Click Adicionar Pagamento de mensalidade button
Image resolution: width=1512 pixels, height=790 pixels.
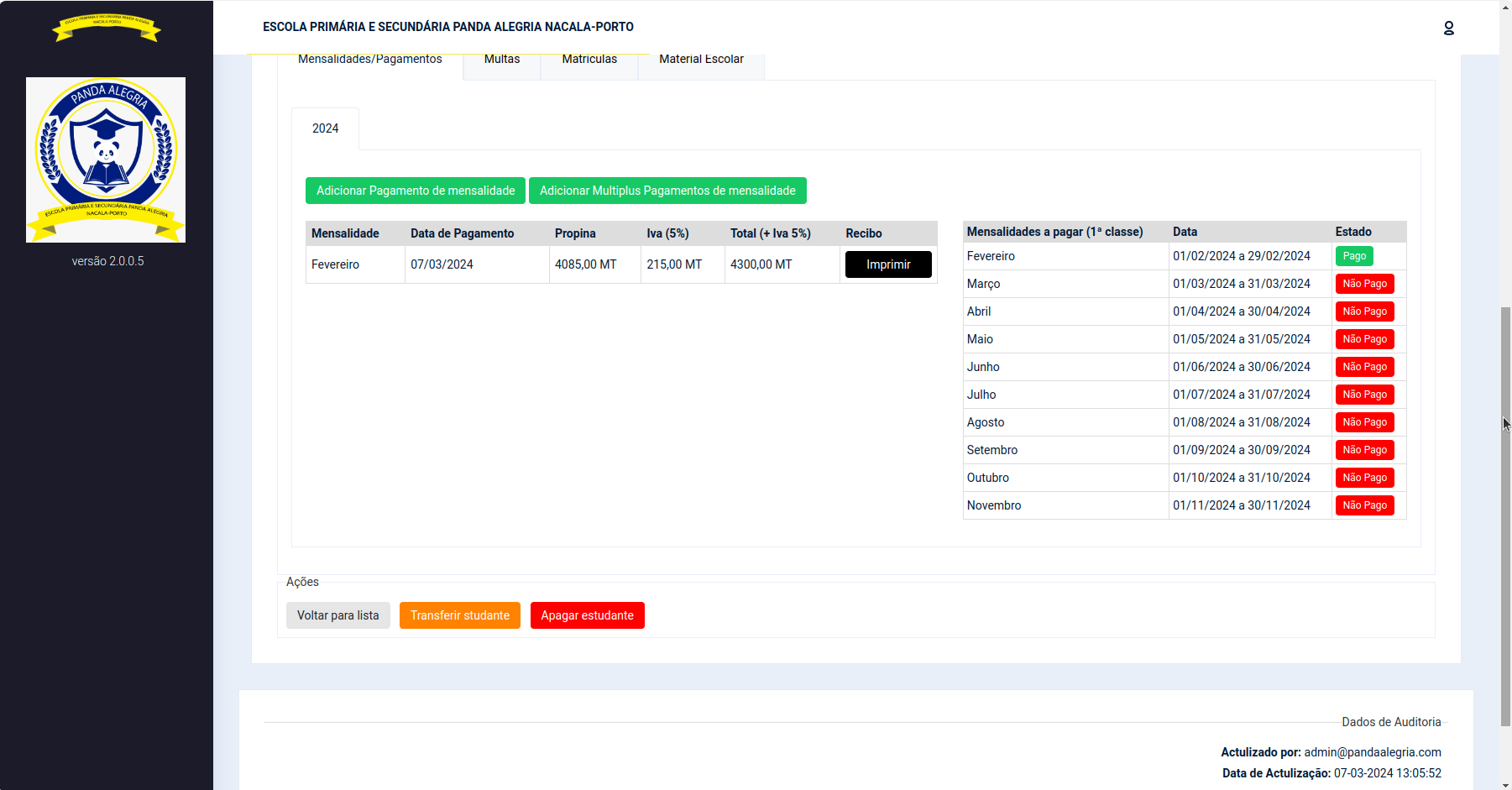pos(416,191)
